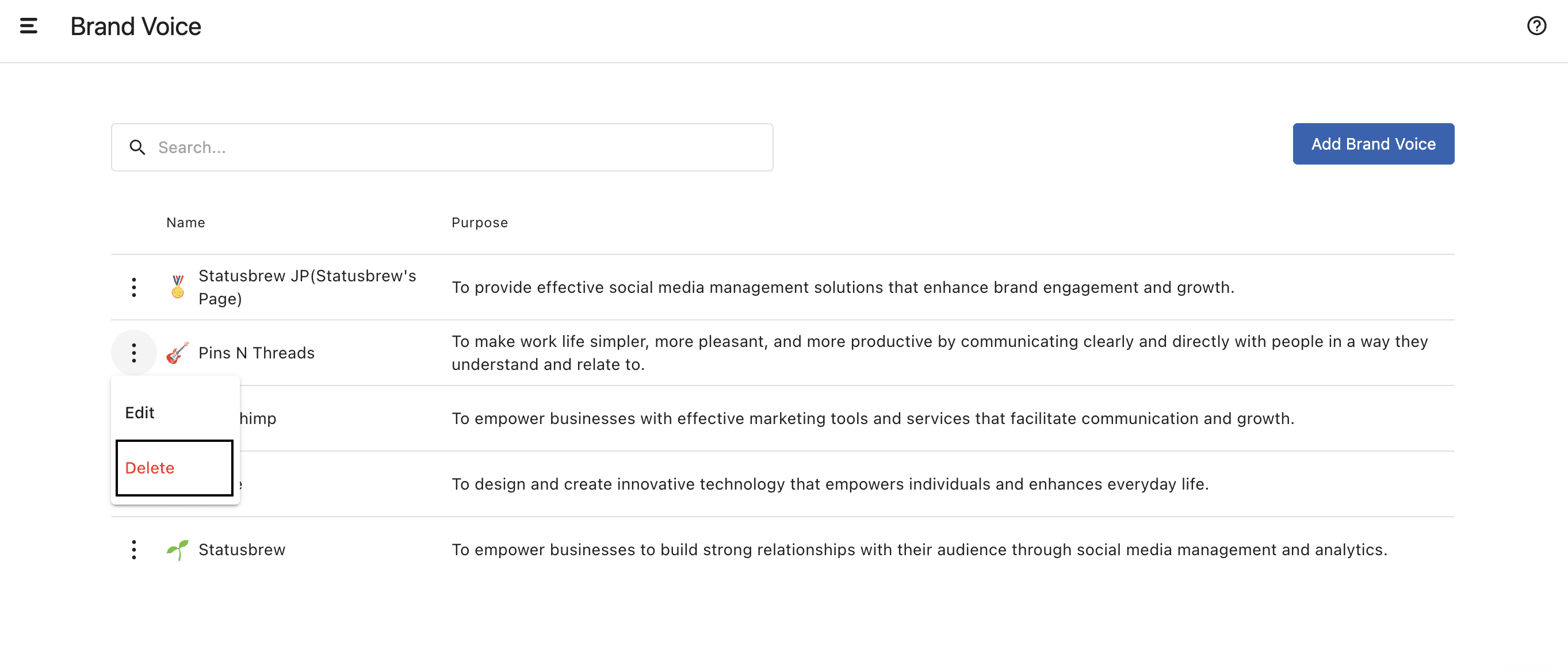The height and width of the screenshot is (672, 1568).
Task: Choose Delete from the context menu
Action: (150, 468)
